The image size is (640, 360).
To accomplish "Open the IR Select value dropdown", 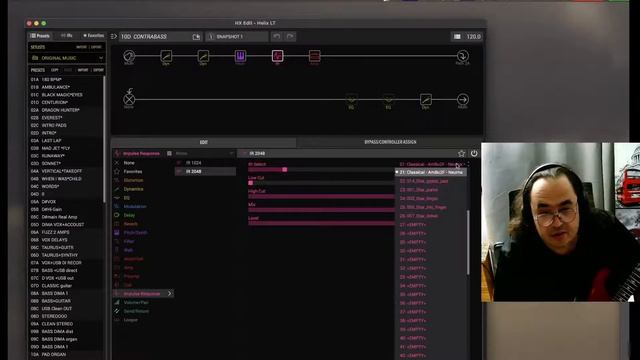I will 433,164.
